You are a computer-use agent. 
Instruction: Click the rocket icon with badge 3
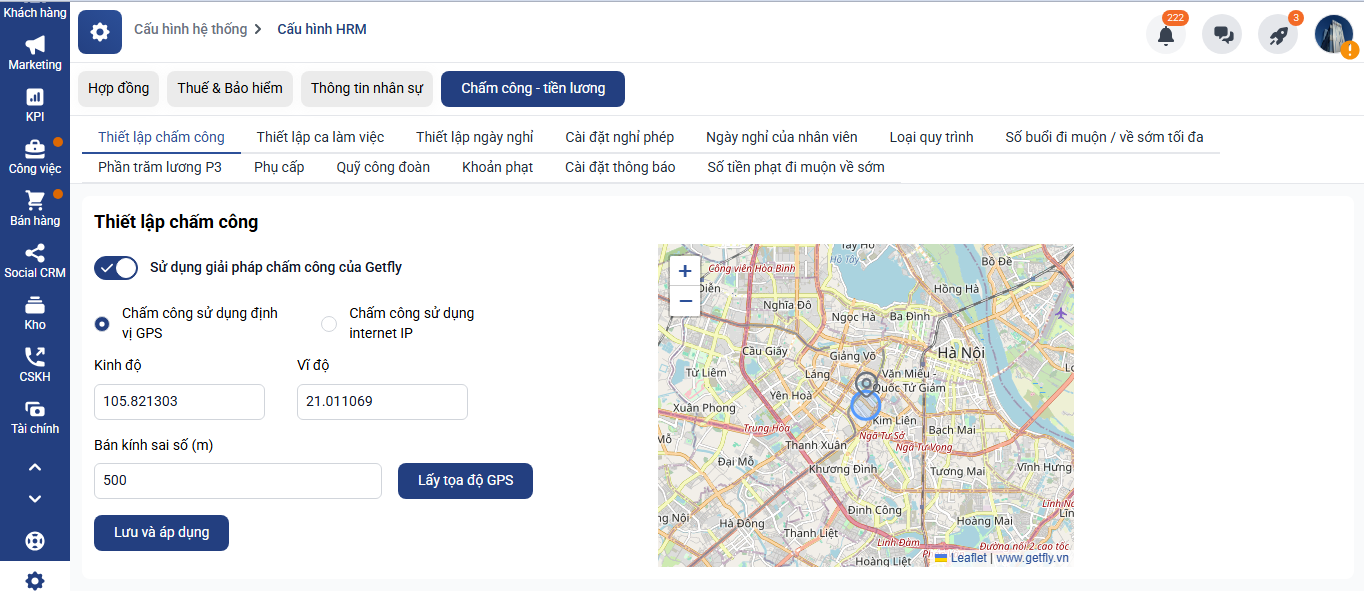[1278, 34]
